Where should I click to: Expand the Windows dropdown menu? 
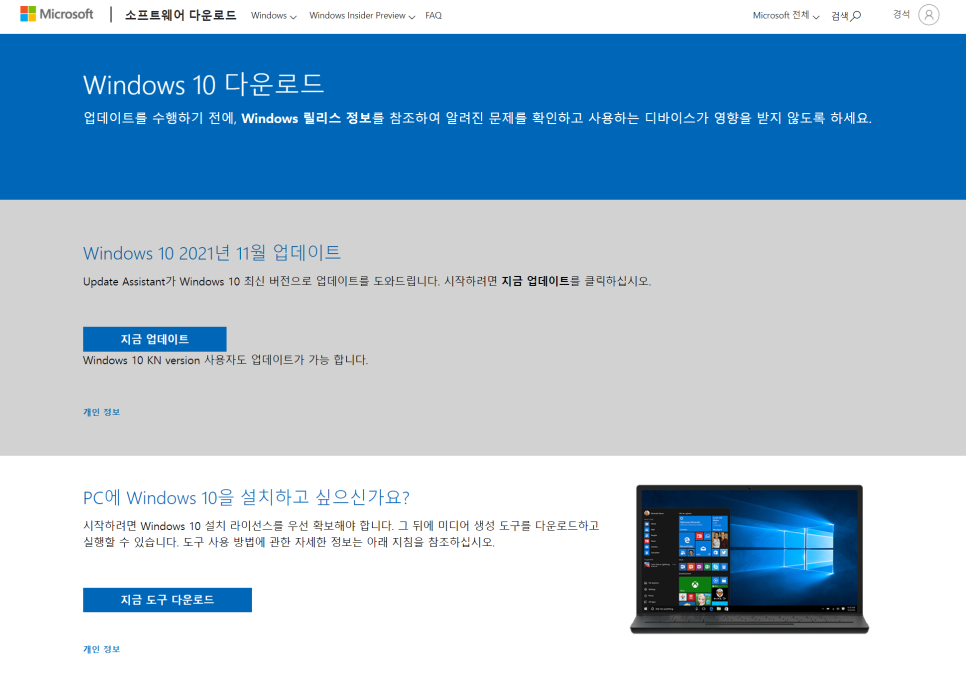pyautogui.click(x=274, y=15)
